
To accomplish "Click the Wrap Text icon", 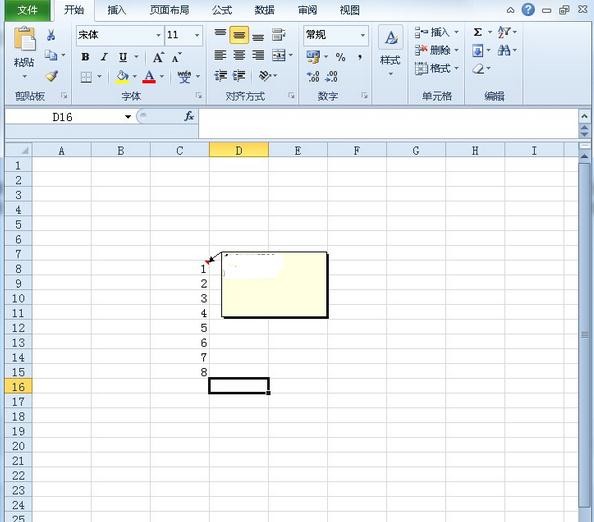I will [278, 35].
